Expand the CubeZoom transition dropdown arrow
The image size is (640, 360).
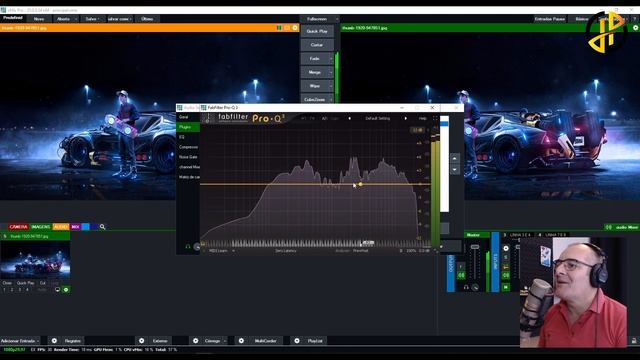(331, 99)
